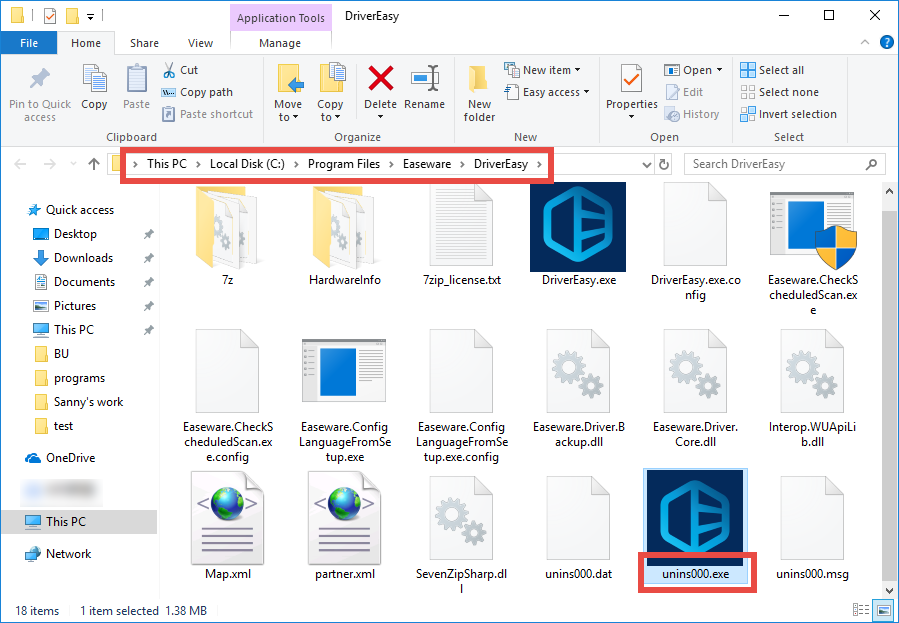Click the red Delete icon
The width and height of the screenshot is (899, 623).
pyautogui.click(x=381, y=79)
